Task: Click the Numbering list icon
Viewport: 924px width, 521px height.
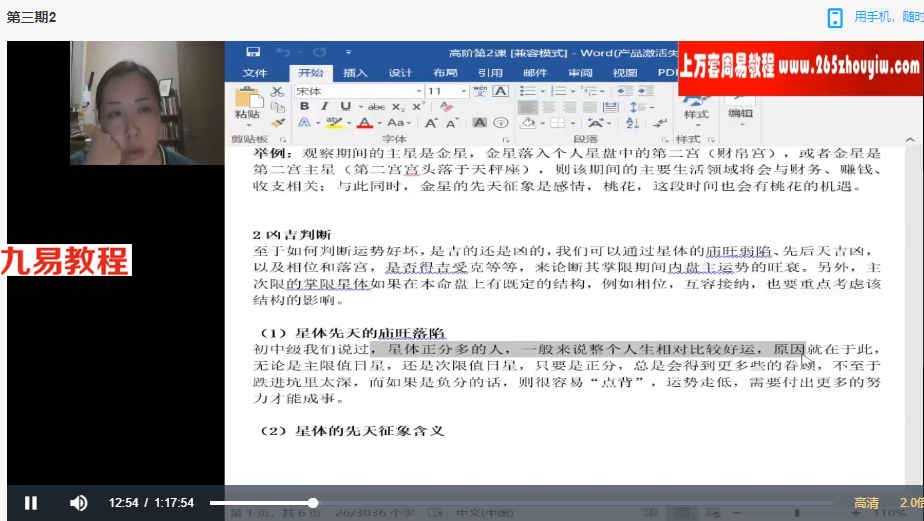Action: 558,91
